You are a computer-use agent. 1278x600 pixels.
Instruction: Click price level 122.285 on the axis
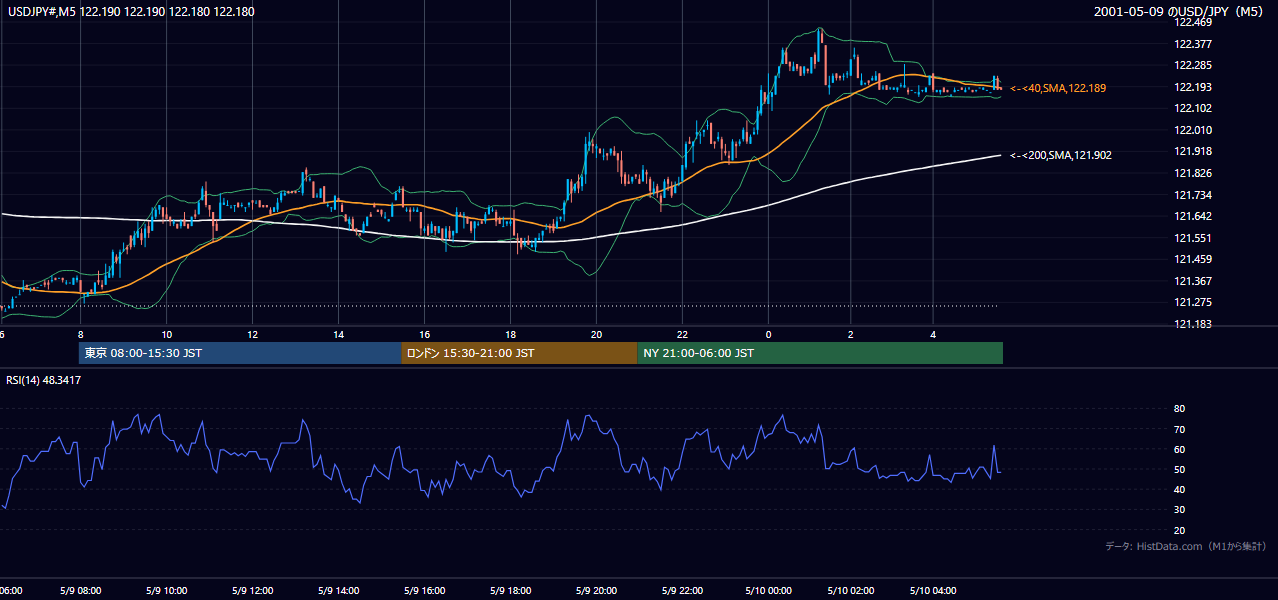[1194, 66]
